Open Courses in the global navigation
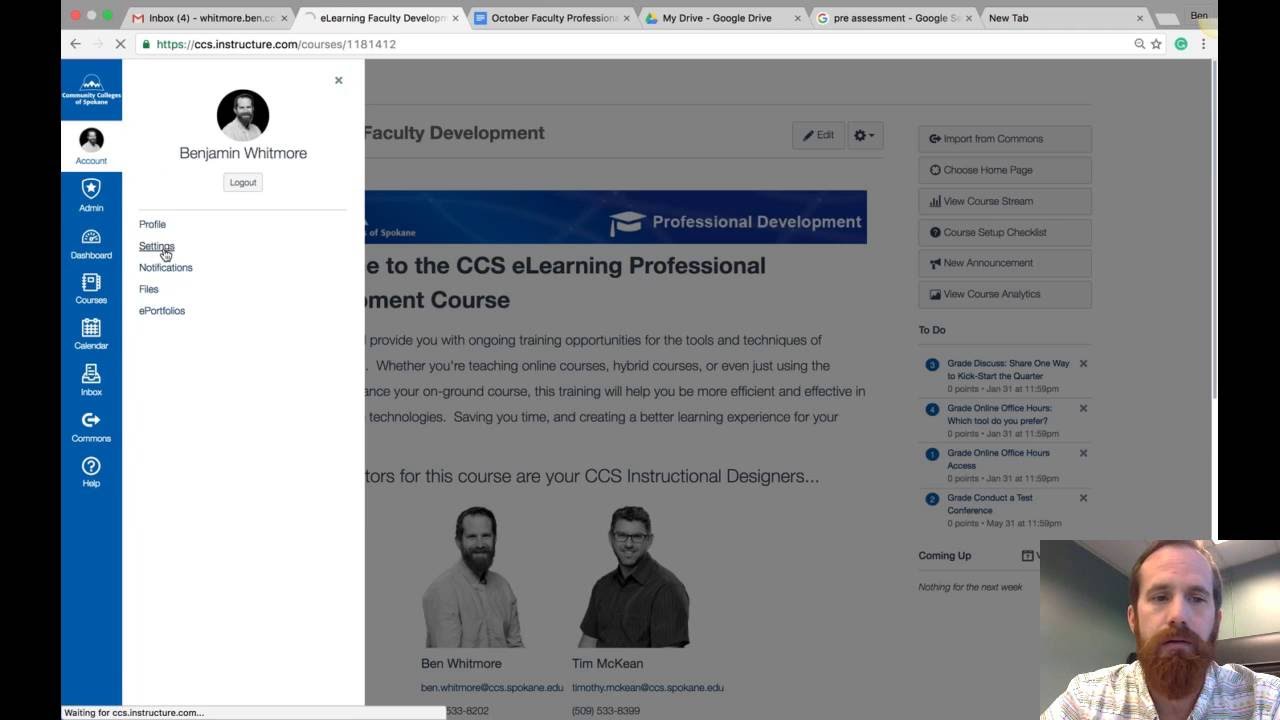Image resolution: width=1280 pixels, height=720 pixels. pos(91,289)
